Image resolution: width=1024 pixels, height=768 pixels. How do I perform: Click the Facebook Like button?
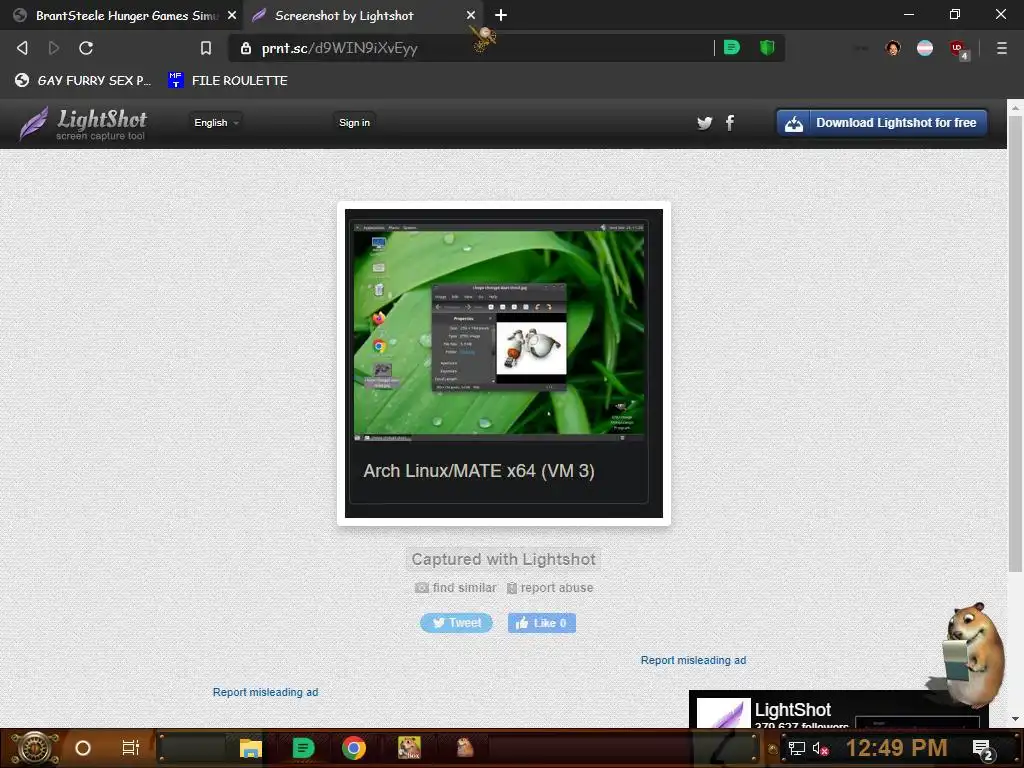coord(541,623)
